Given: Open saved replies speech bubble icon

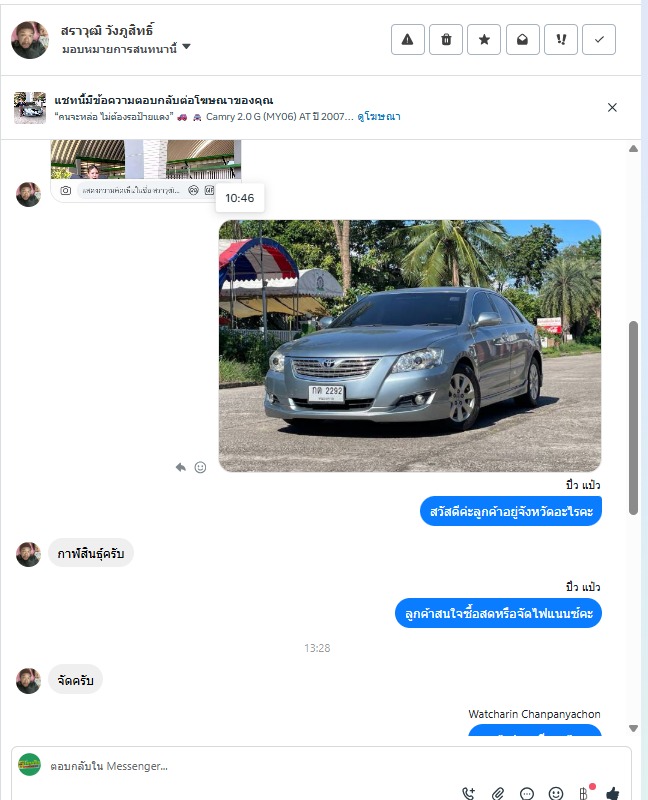Looking at the screenshot, I should [527, 793].
